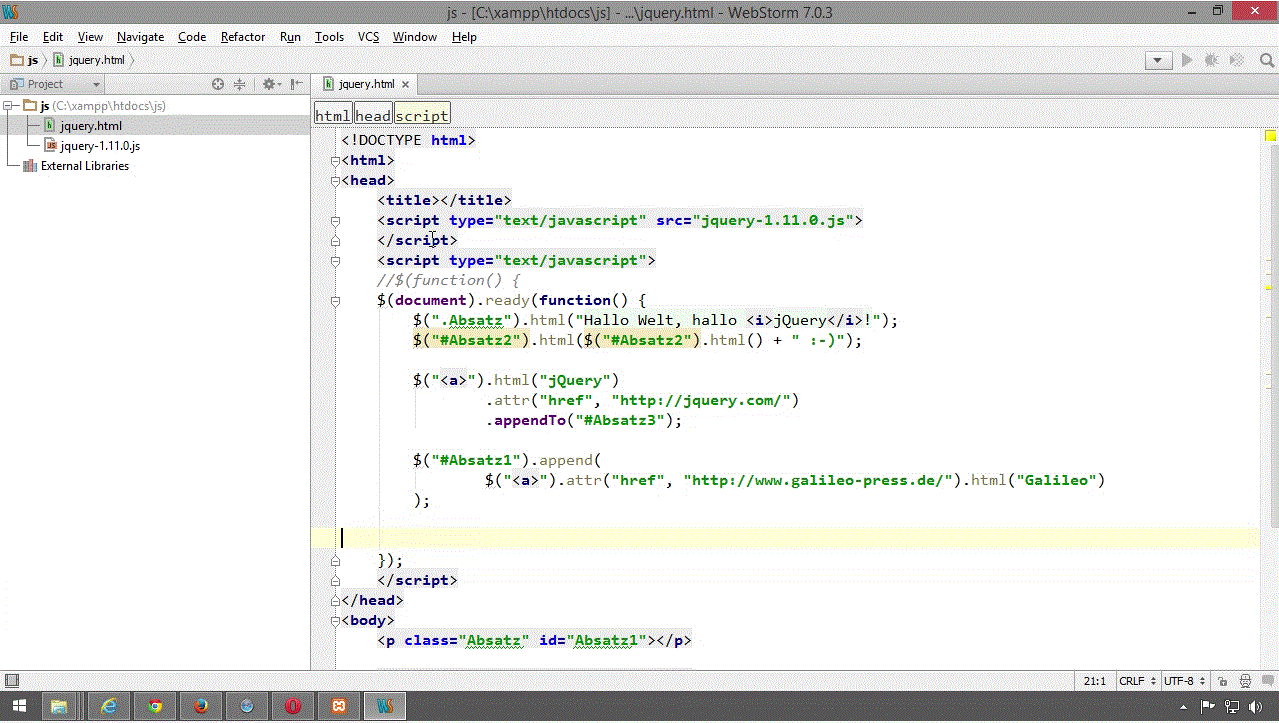Screen dimensions: 1279x723
Task: Click the js folder in navigation bar
Action: tap(24, 60)
